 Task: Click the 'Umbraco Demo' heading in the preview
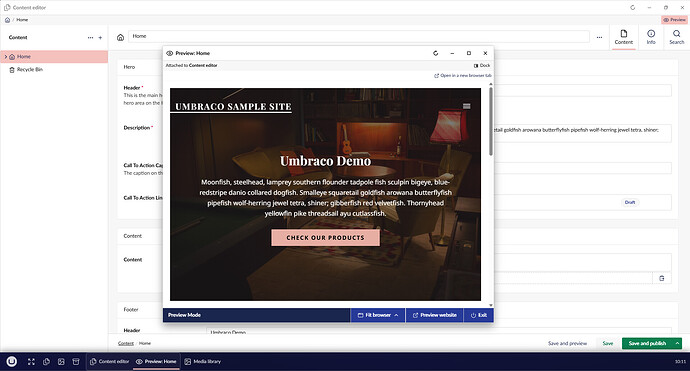325,161
